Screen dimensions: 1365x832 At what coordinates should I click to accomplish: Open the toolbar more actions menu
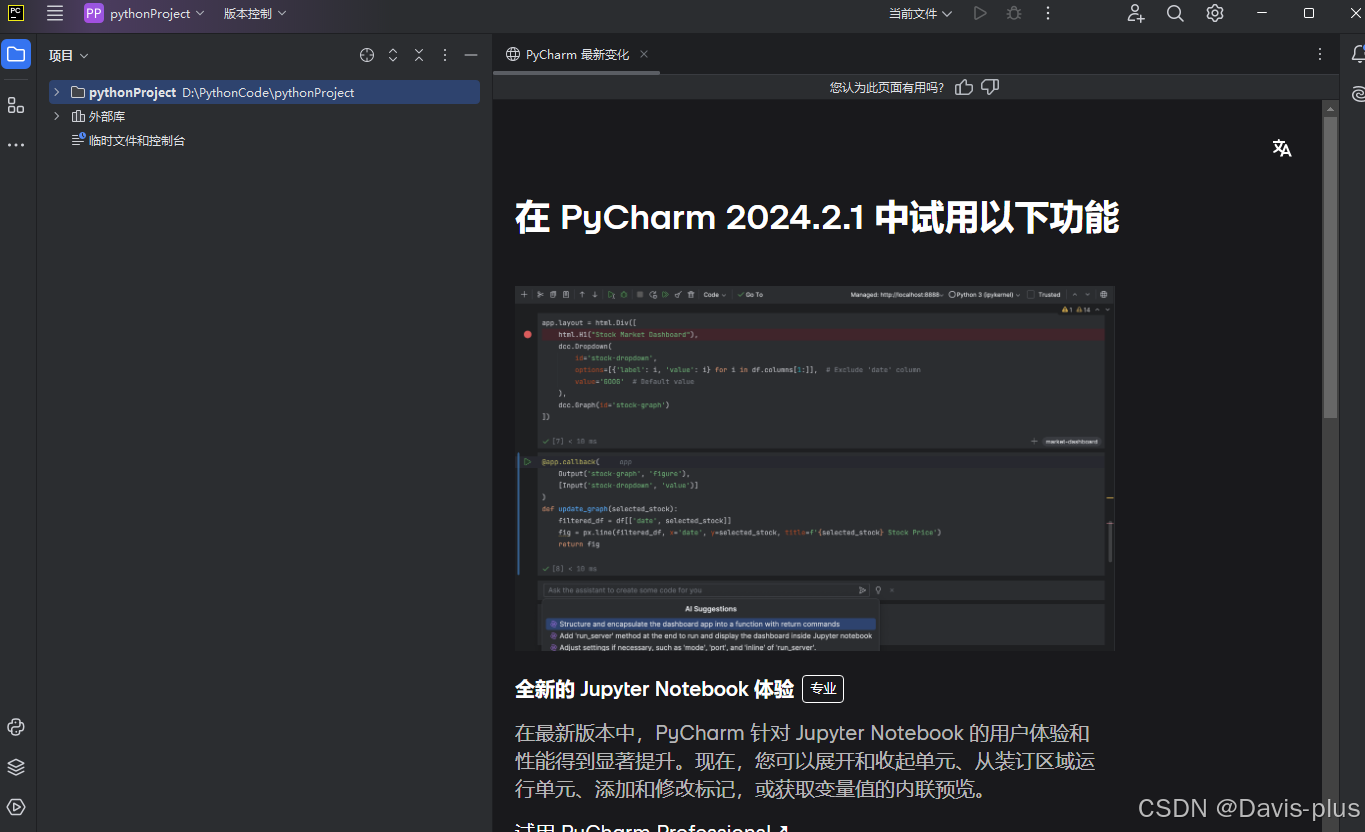point(1048,13)
